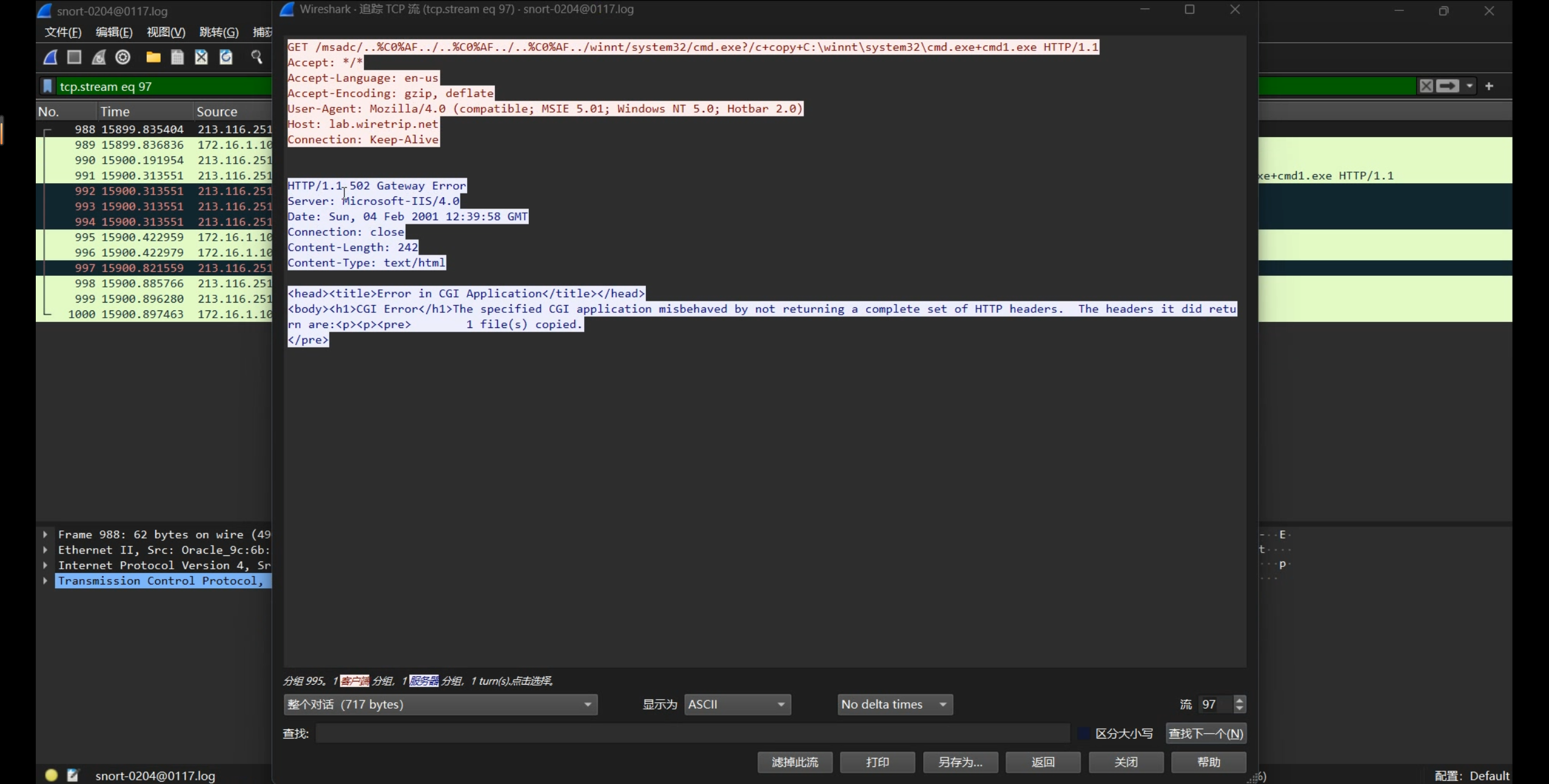Click the reload capture file icon

click(x=226, y=58)
